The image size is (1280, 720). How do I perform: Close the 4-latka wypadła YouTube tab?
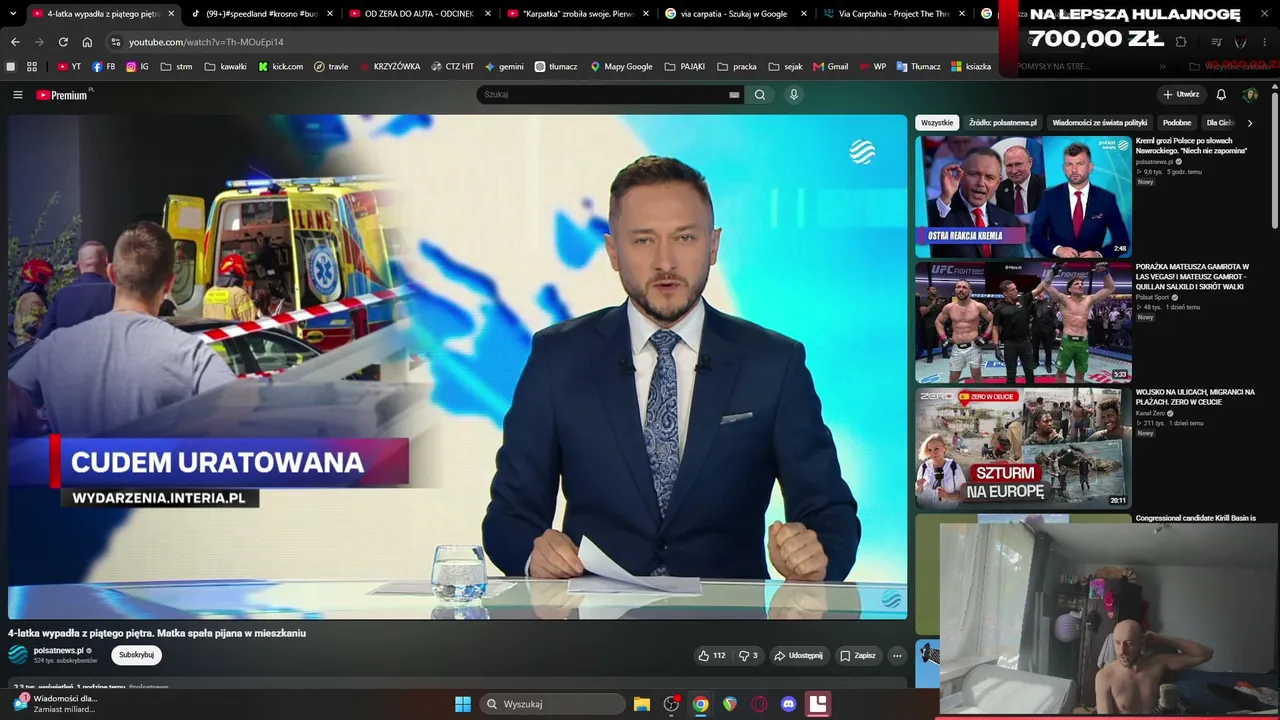coord(171,14)
